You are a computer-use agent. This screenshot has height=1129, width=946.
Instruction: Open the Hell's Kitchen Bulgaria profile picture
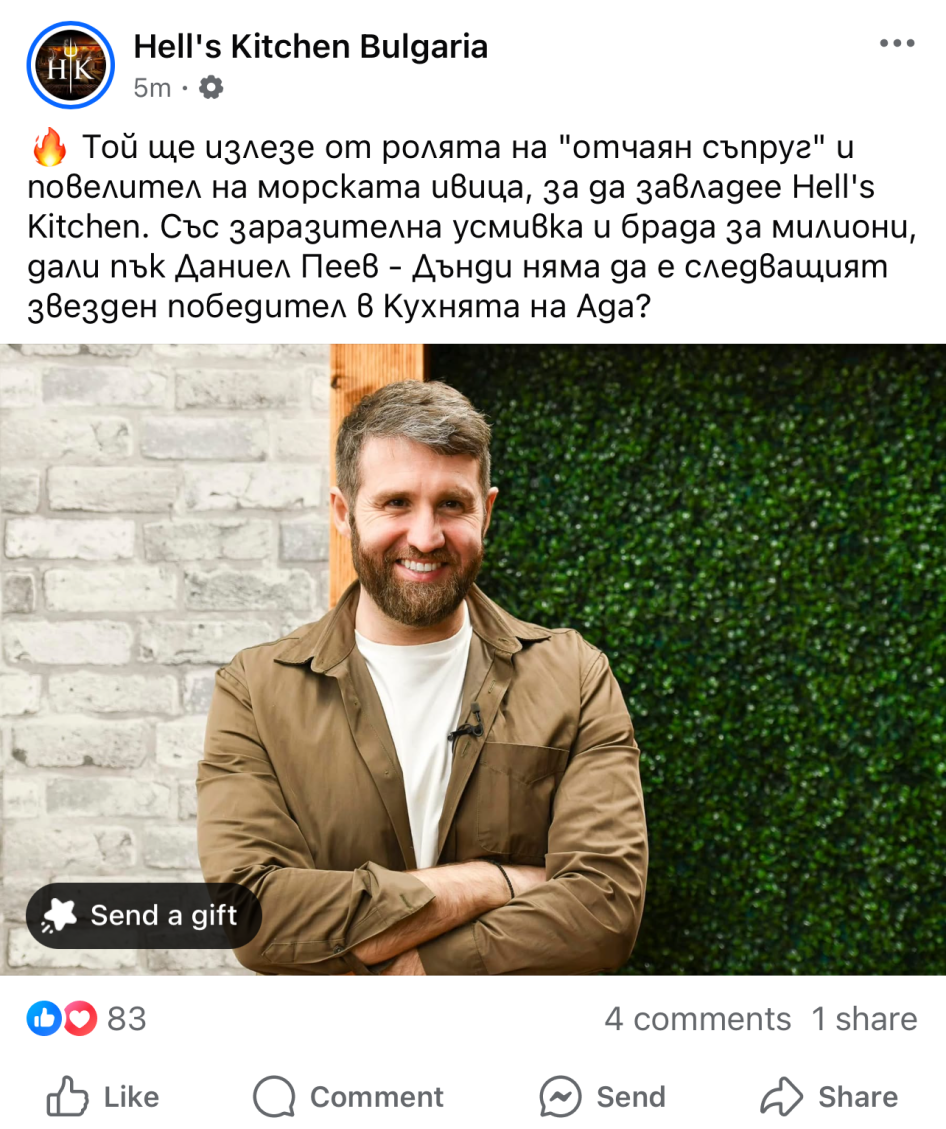(x=71, y=66)
